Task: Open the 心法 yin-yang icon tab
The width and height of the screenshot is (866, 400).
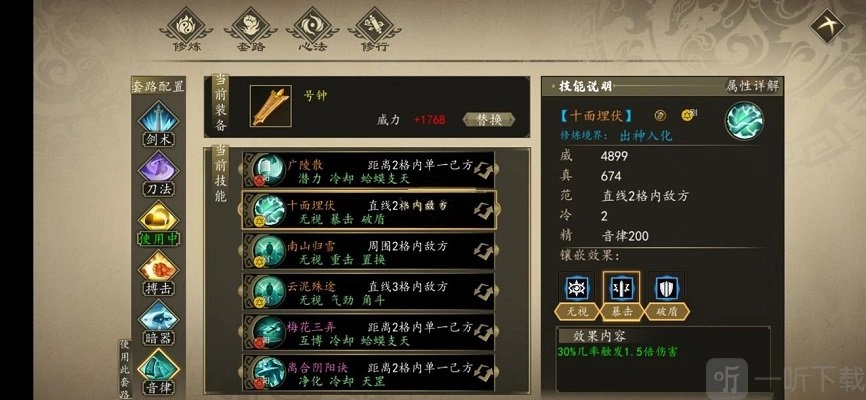Action: (313, 29)
